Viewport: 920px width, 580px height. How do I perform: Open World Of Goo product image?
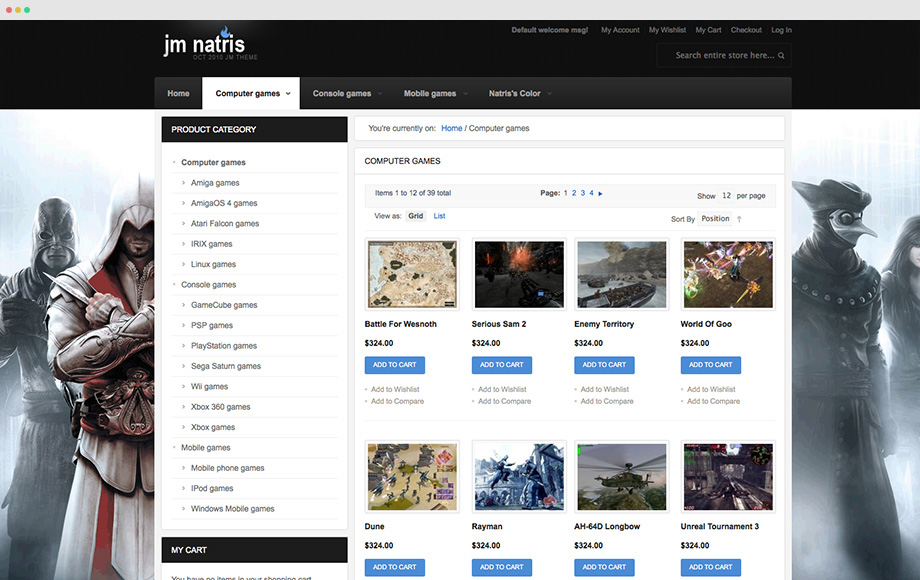point(728,274)
